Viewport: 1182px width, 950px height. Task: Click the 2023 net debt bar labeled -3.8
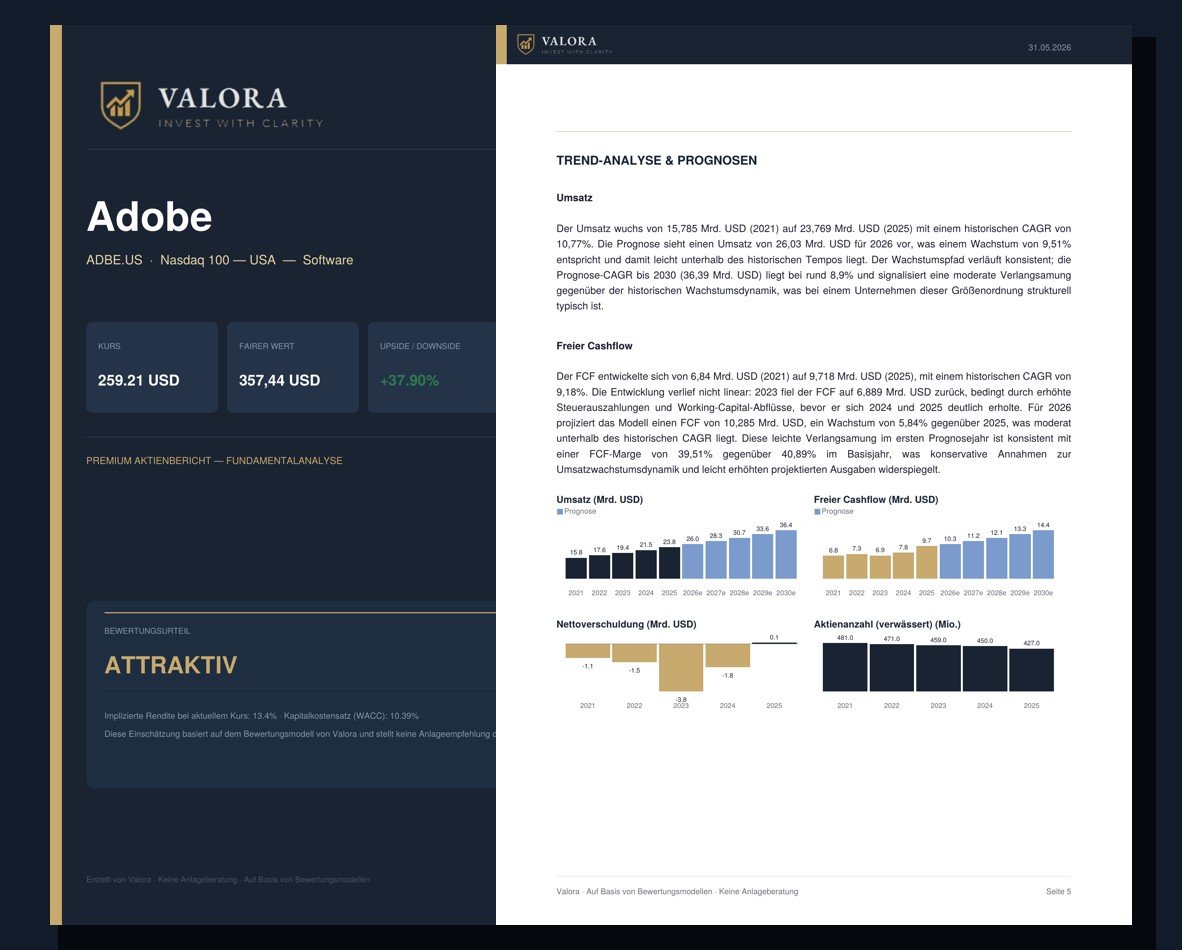[681, 668]
